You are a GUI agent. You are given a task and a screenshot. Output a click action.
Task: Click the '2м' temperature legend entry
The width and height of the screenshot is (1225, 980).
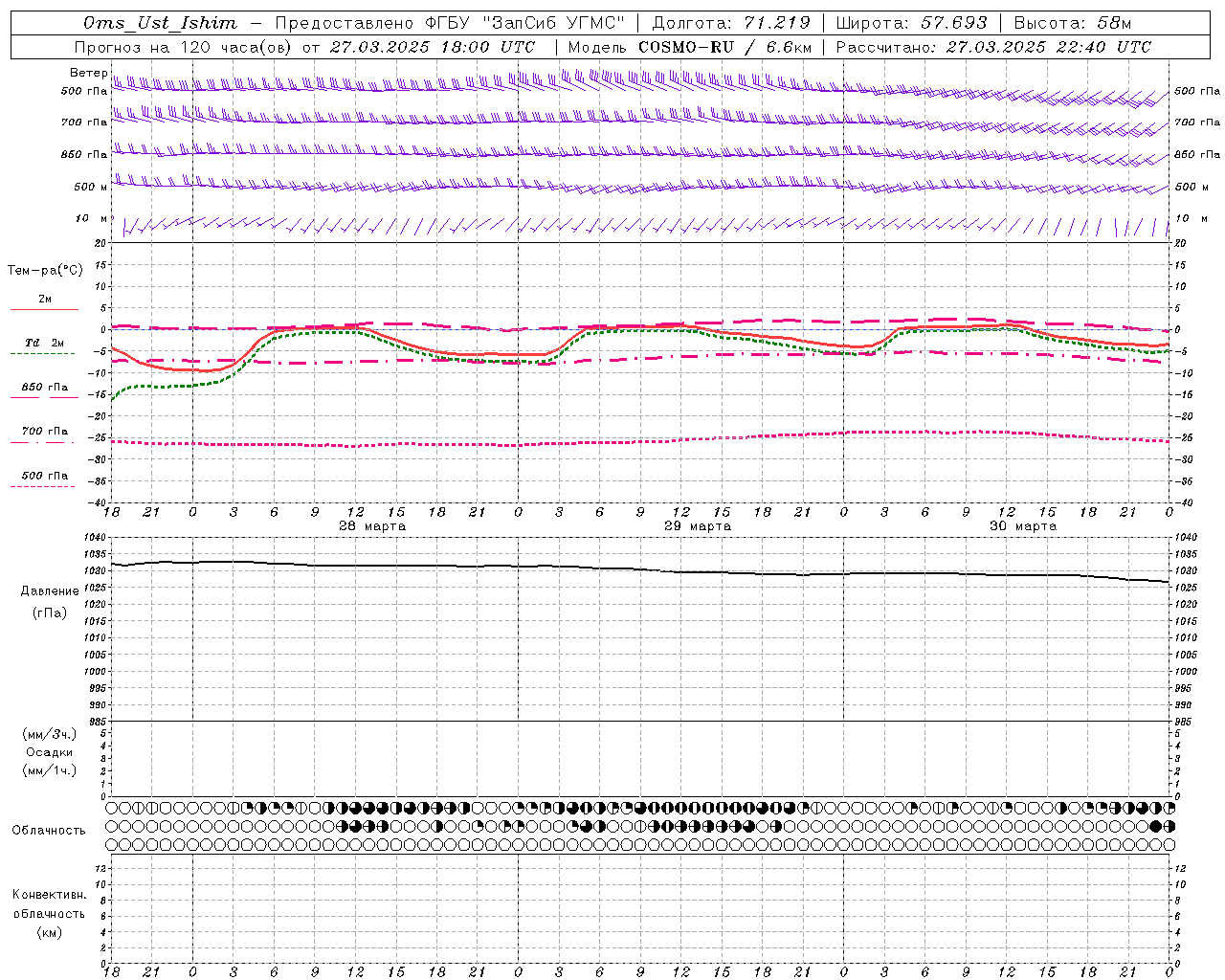tap(45, 299)
